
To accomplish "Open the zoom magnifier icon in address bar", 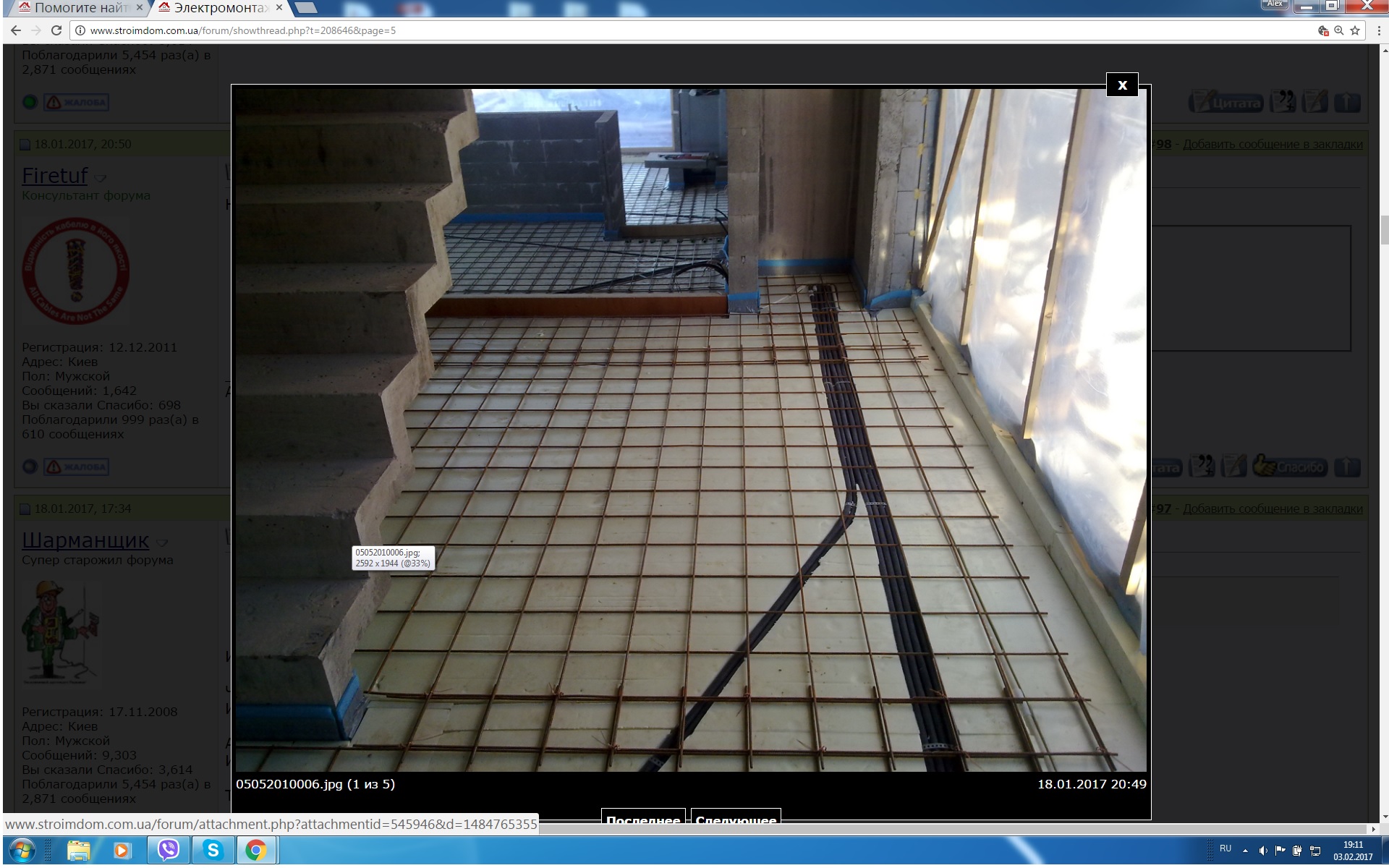I will pyautogui.click(x=1339, y=30).
